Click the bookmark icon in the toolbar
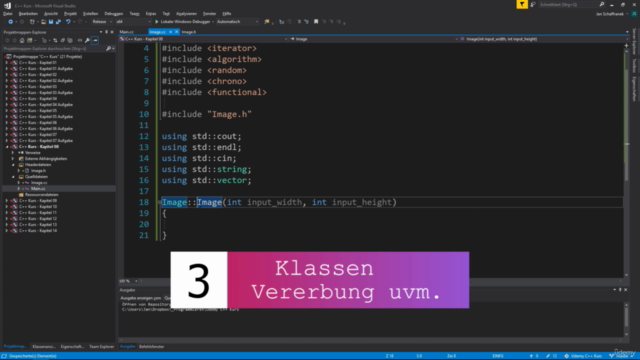This screenshot has height=360, width=640. pos(316,22)
